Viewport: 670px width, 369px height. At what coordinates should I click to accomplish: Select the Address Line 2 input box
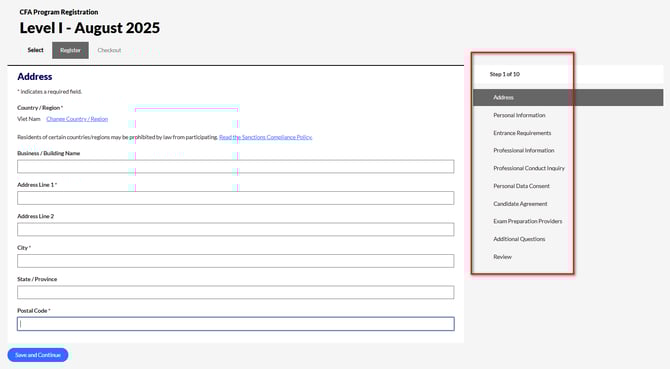coord(235,229)
